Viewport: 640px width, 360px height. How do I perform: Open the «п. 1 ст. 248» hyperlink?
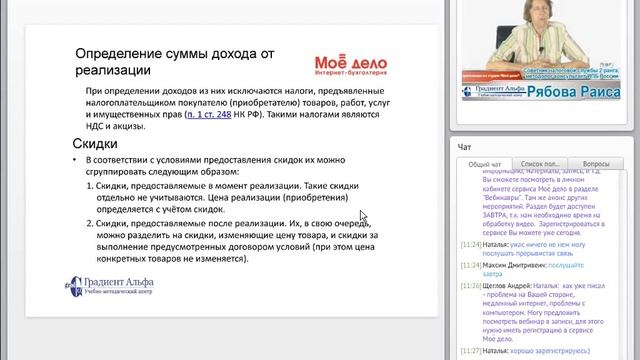click(209, 115)
